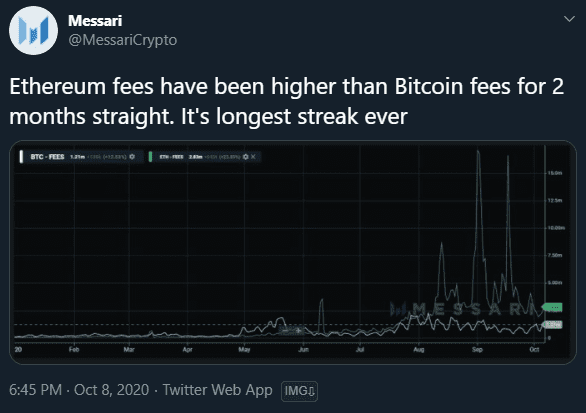This screenshot has height=413, width=586.
Task: Open the Messari display name
Action: [95, 21]
